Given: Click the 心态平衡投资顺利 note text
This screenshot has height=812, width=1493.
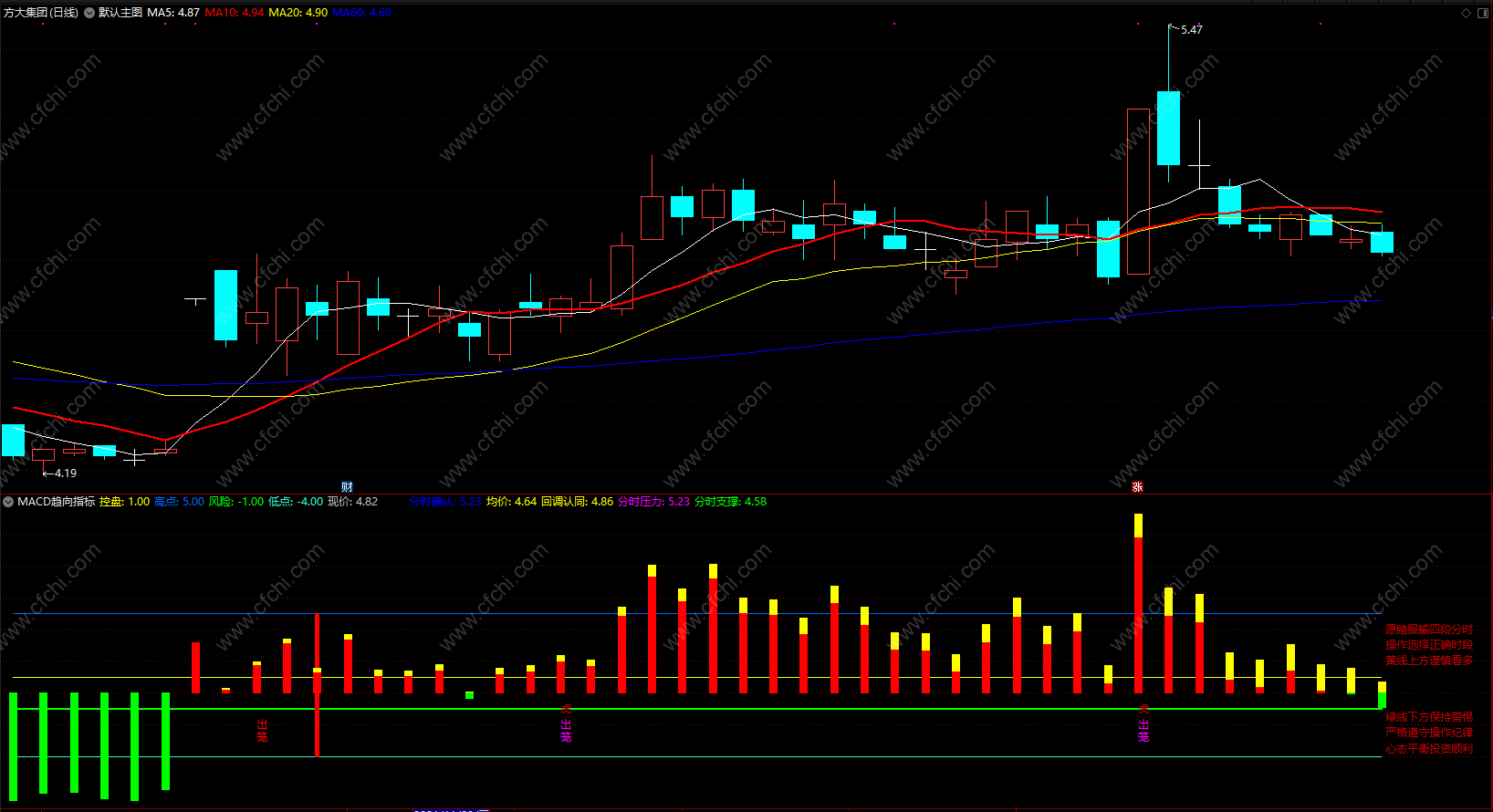Looking at the screenshot, I should (x=1429, y=749).
